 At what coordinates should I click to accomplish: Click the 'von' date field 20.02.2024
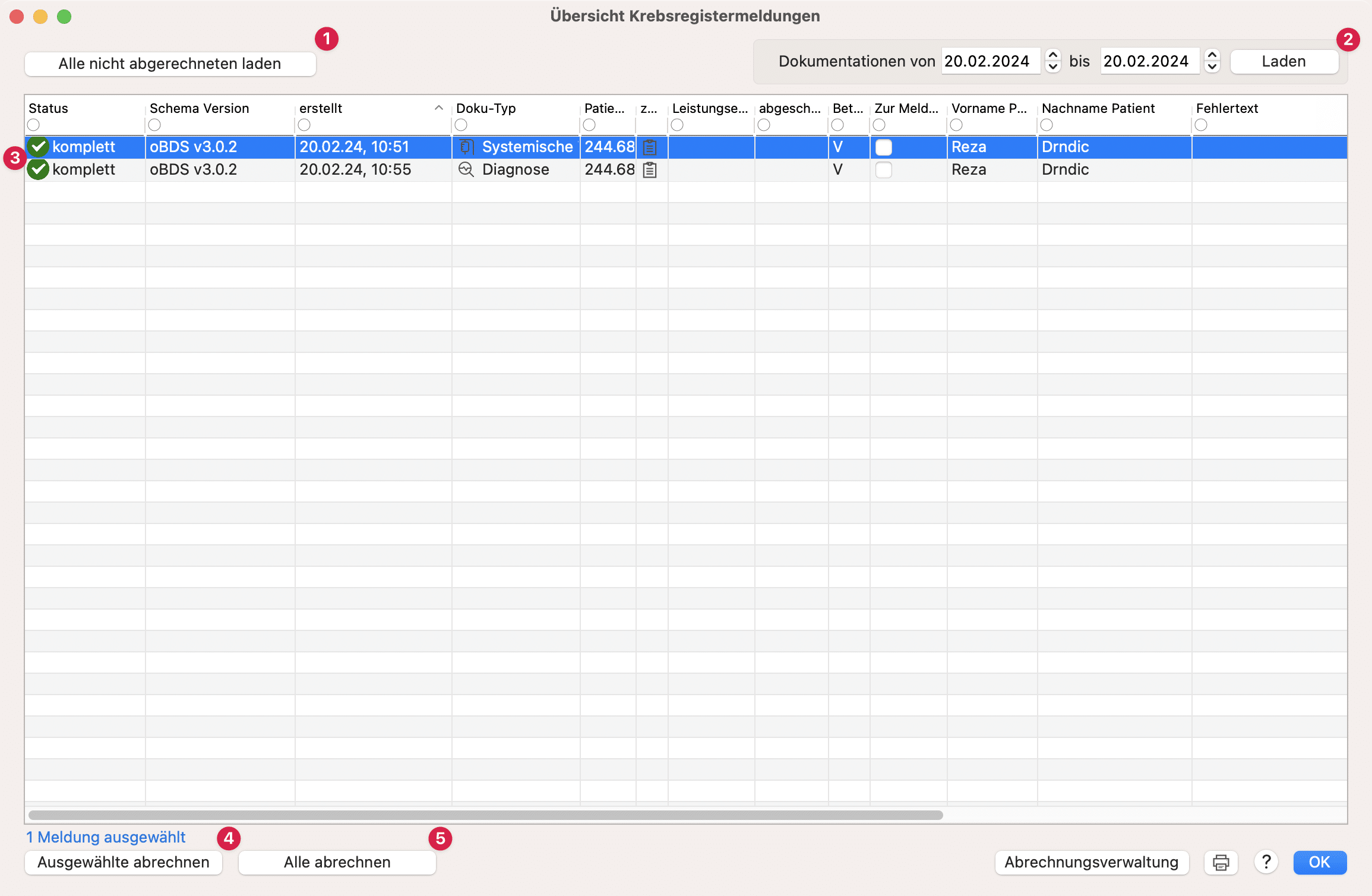pyautogui.click(x=991, y=61)
